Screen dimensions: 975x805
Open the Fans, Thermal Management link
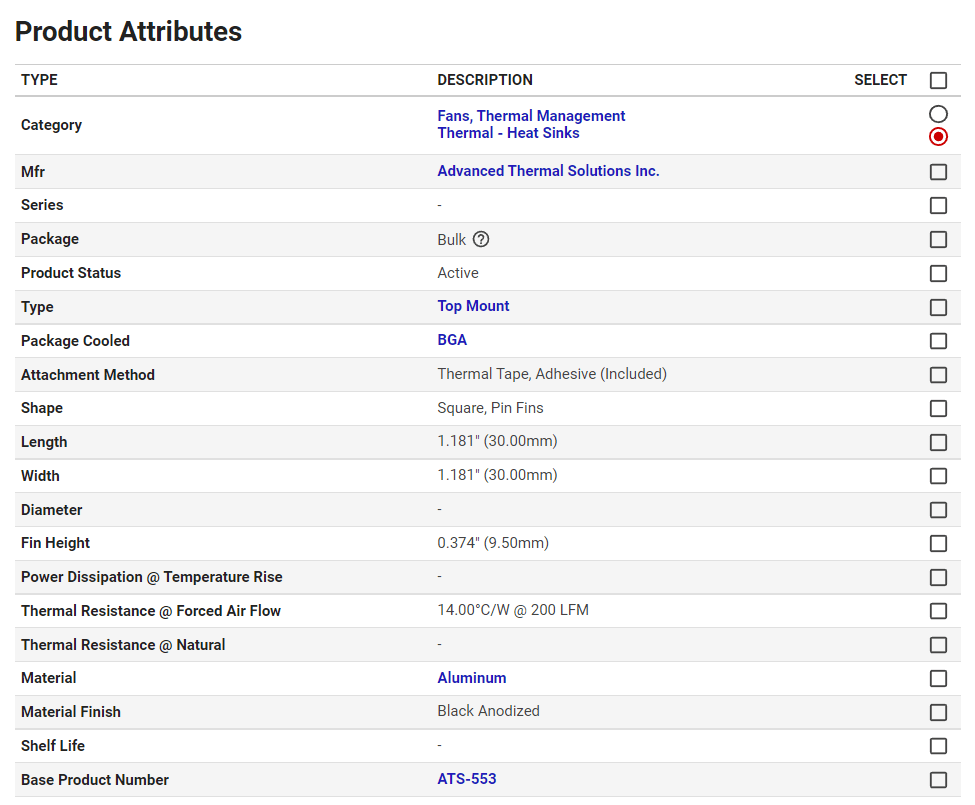[x=531, y=116]
